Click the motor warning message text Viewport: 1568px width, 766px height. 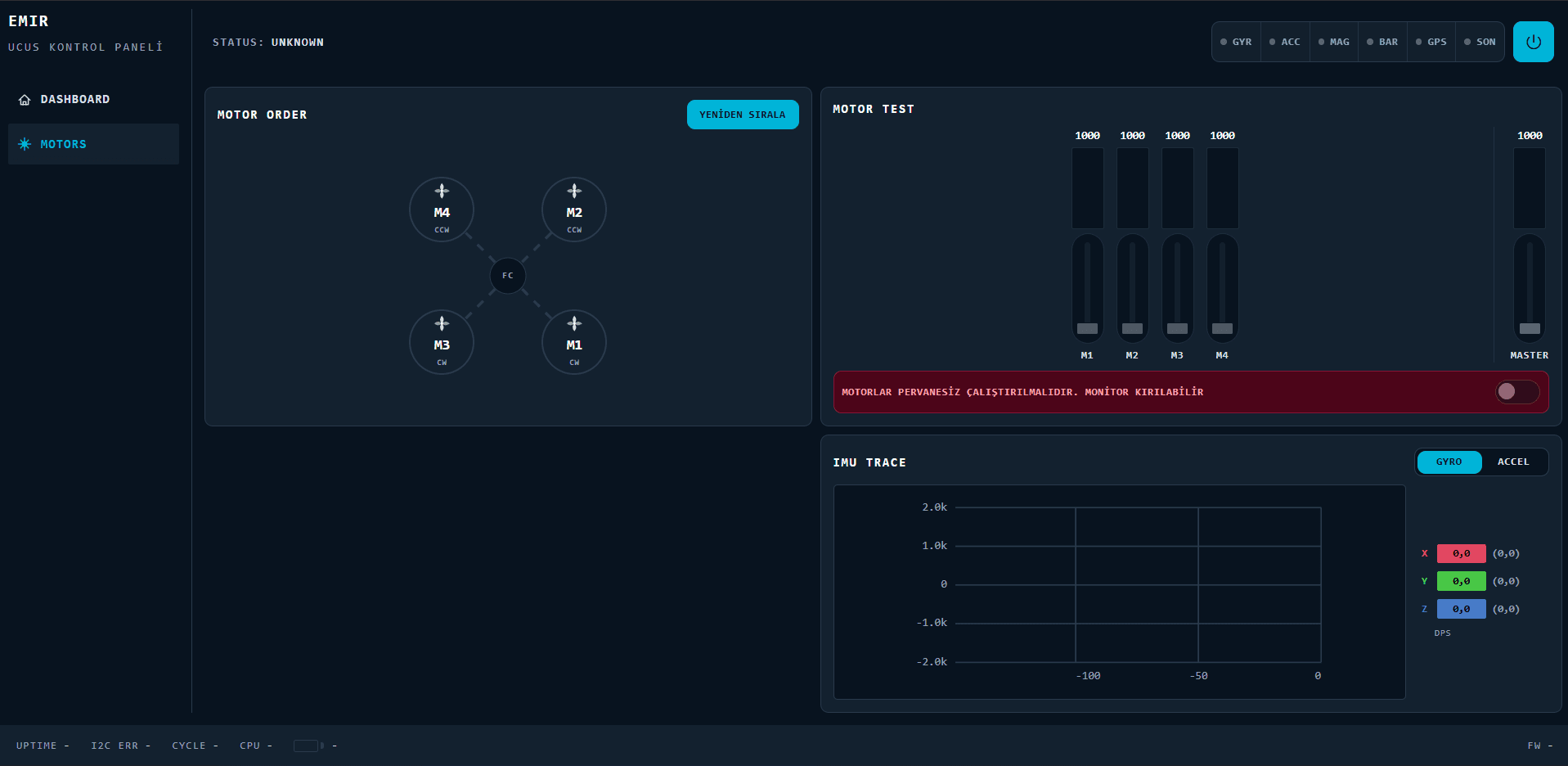(1022, 392)
